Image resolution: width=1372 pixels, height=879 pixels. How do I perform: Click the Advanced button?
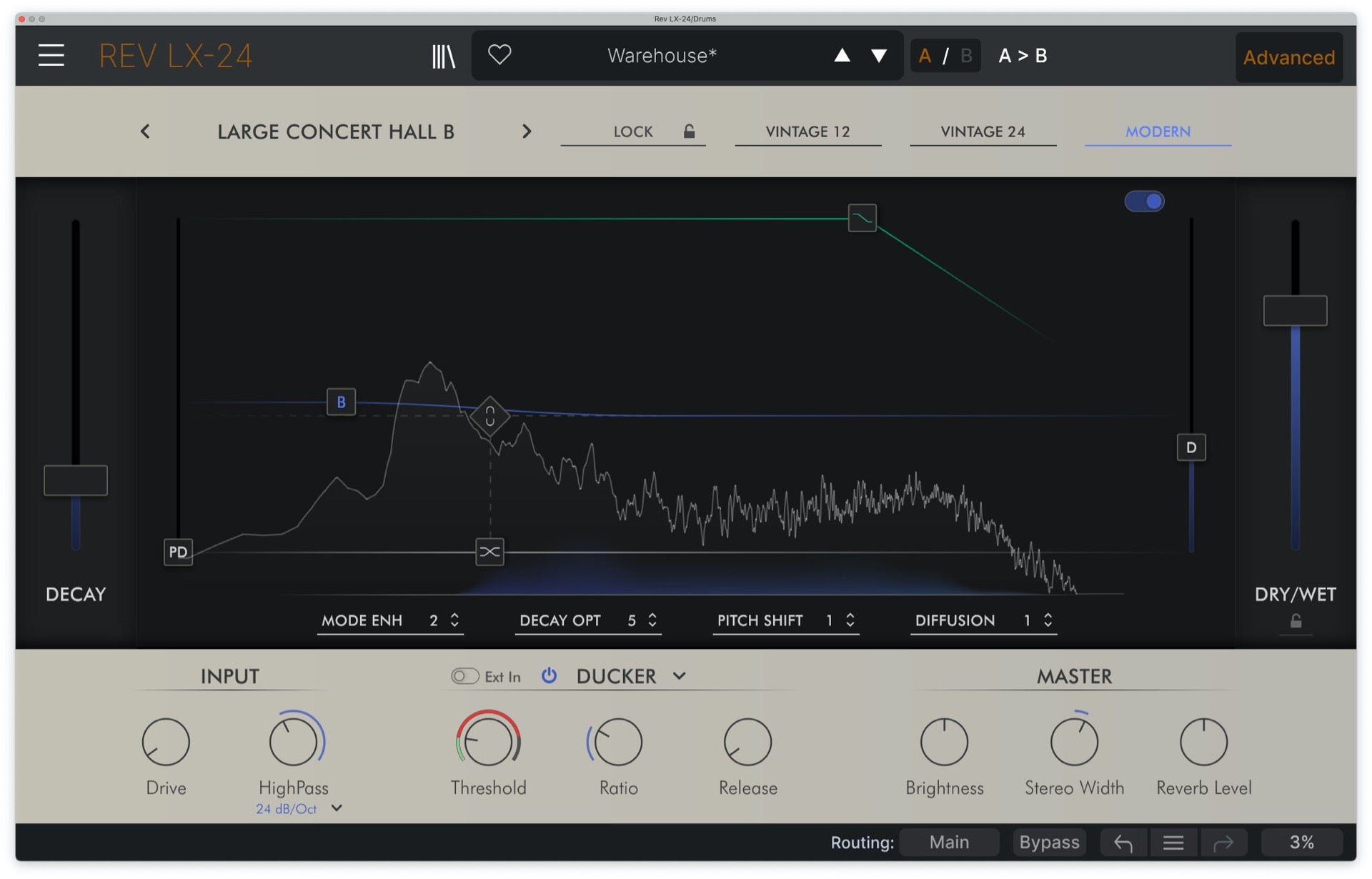pos(1288,57)
